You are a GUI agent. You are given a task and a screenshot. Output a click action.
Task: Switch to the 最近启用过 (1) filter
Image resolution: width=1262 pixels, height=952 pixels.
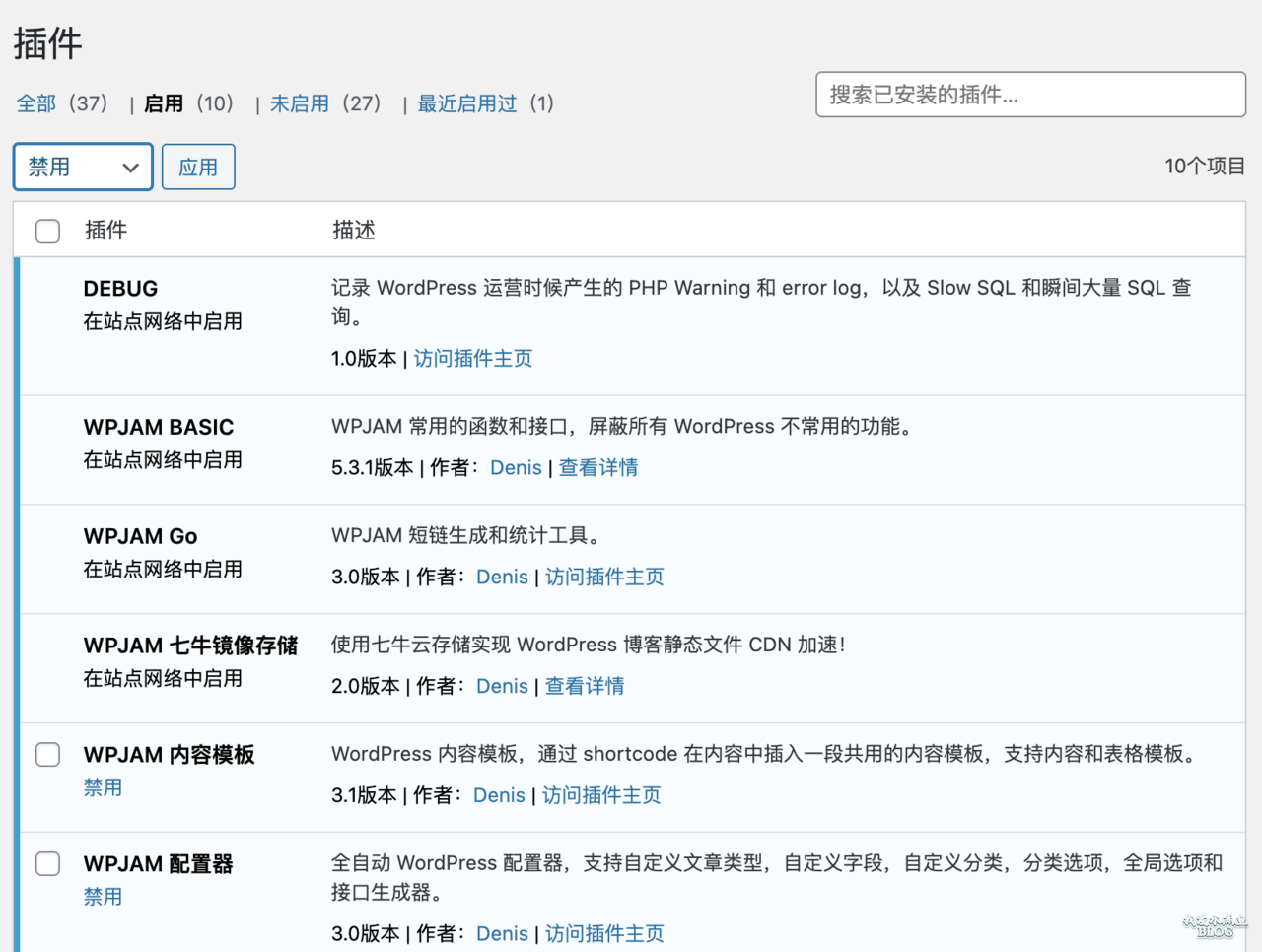tap(486, 103)
